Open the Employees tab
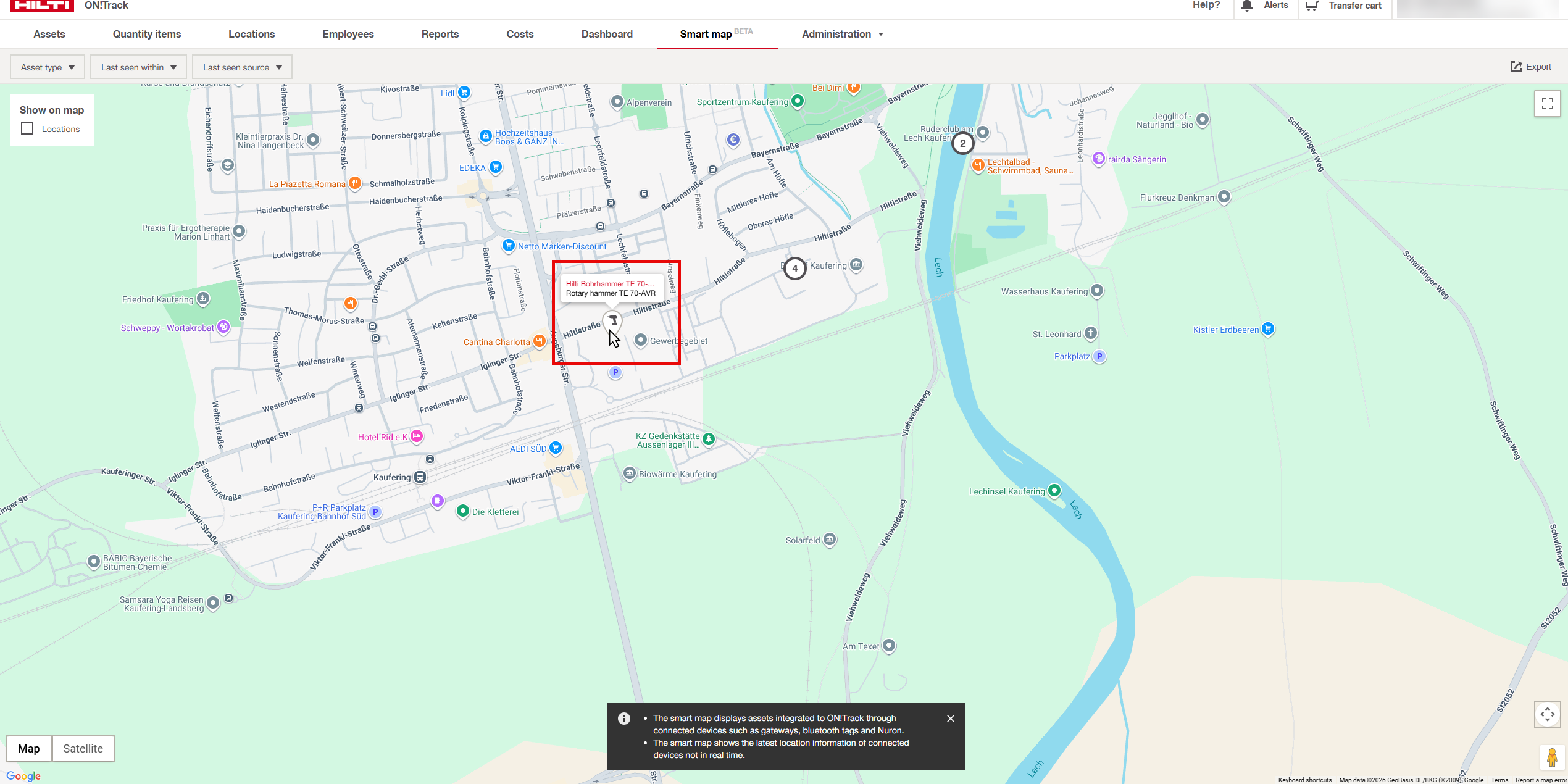 pos(348,34)
